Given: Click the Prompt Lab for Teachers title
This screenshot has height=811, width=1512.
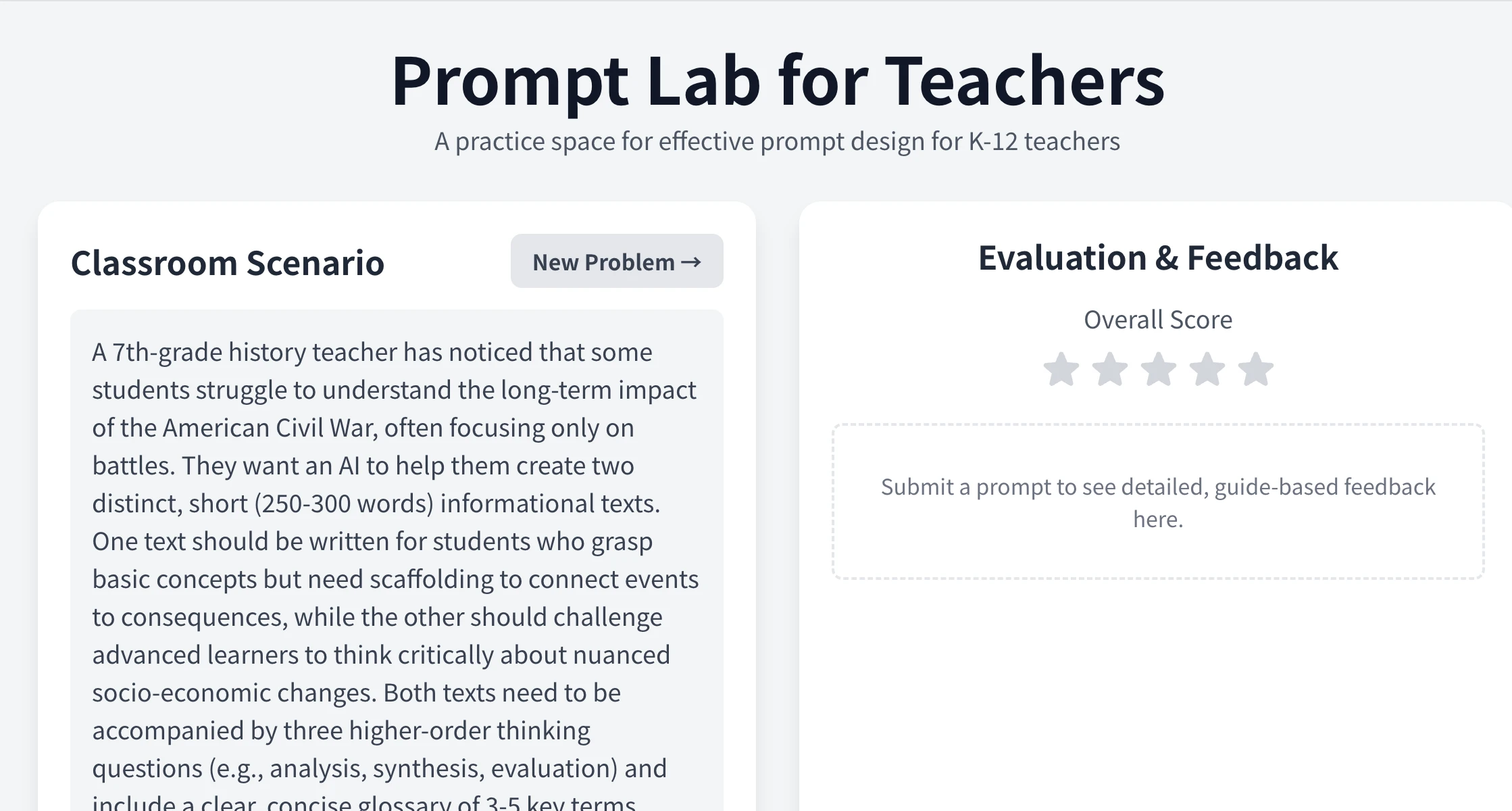Looking at the screenshot, I should tap(778, 80).
